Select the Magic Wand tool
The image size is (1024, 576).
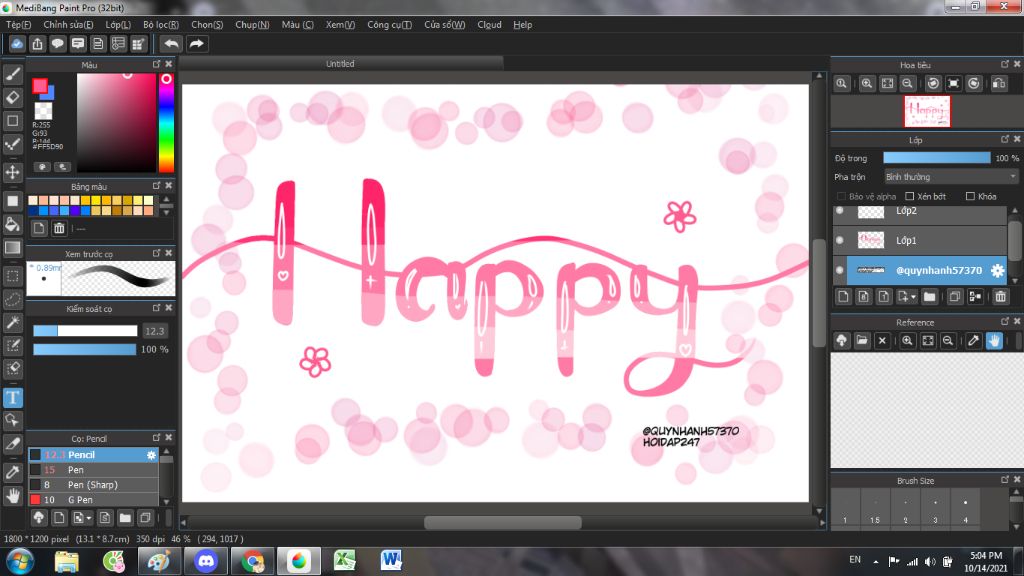(x=12, y=322)
